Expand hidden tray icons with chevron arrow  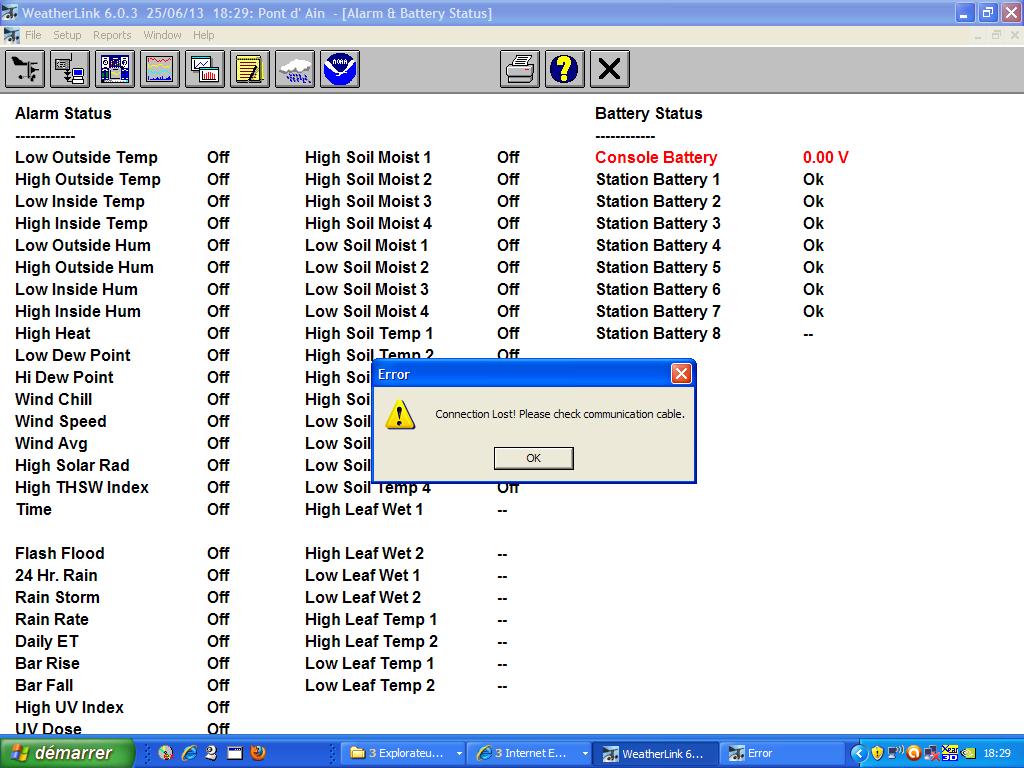(858, 753)
